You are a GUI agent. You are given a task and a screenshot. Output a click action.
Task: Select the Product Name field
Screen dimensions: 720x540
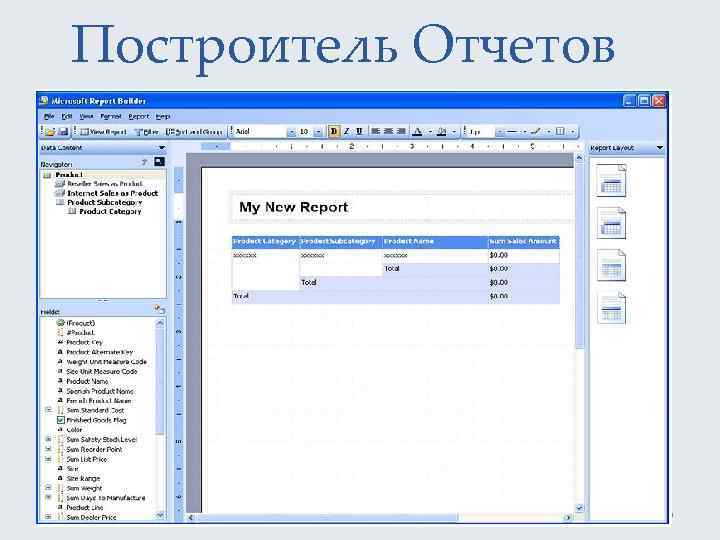(87, 381)
